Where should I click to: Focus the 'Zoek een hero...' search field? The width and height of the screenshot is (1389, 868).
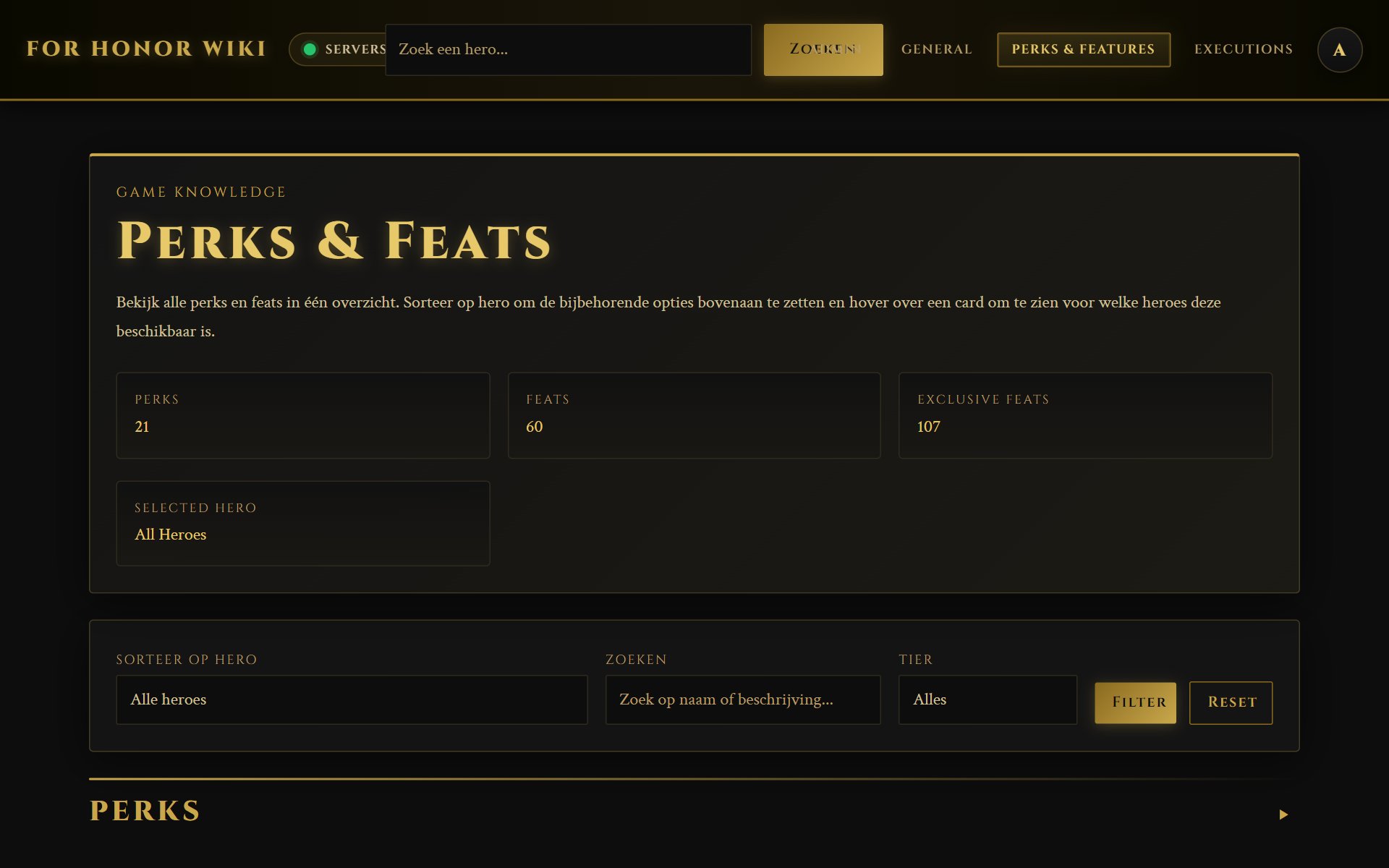click(568, 49)
